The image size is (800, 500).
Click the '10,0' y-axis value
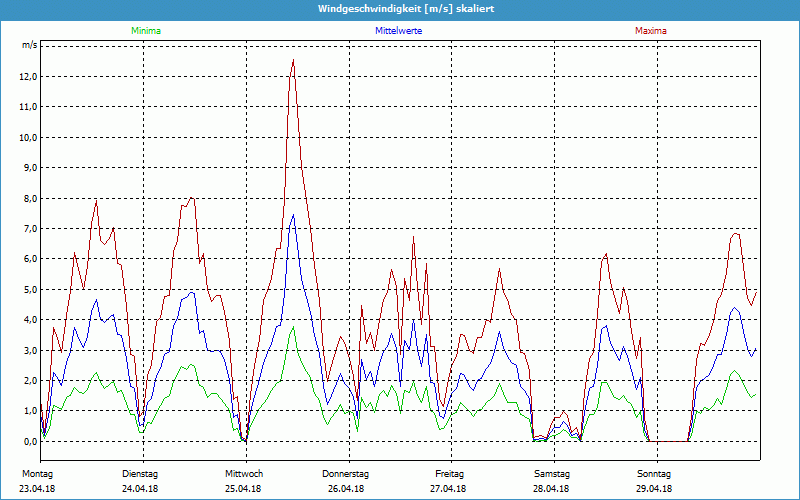tap(29, 137)
